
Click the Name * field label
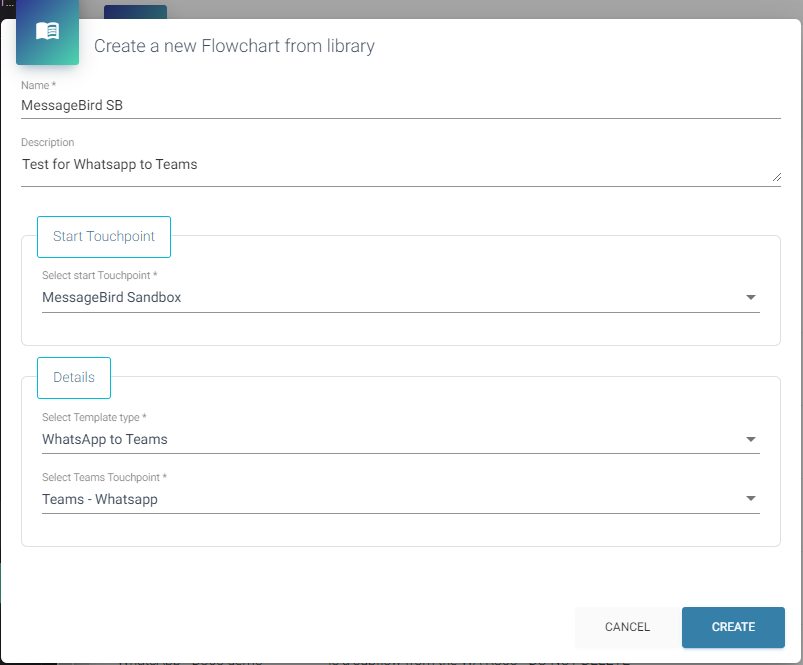point(38,86)
